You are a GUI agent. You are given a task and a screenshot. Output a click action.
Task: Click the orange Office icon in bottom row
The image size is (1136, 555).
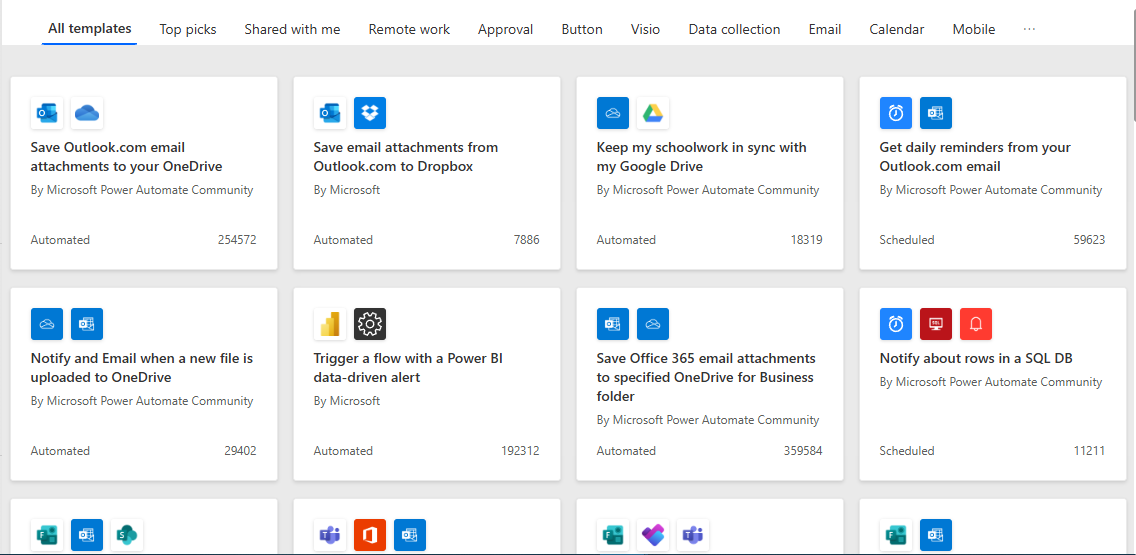pos(370,535)
